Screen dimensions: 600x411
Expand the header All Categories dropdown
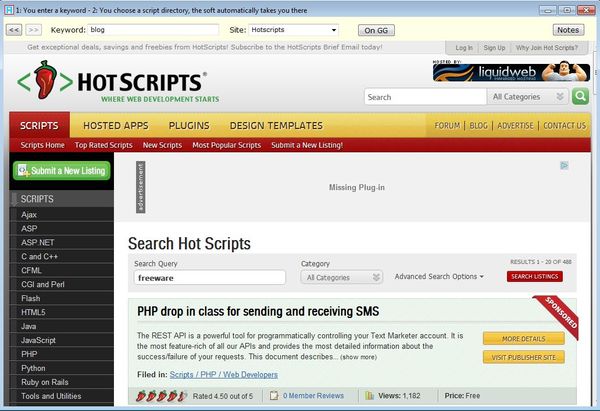(527, 97)
